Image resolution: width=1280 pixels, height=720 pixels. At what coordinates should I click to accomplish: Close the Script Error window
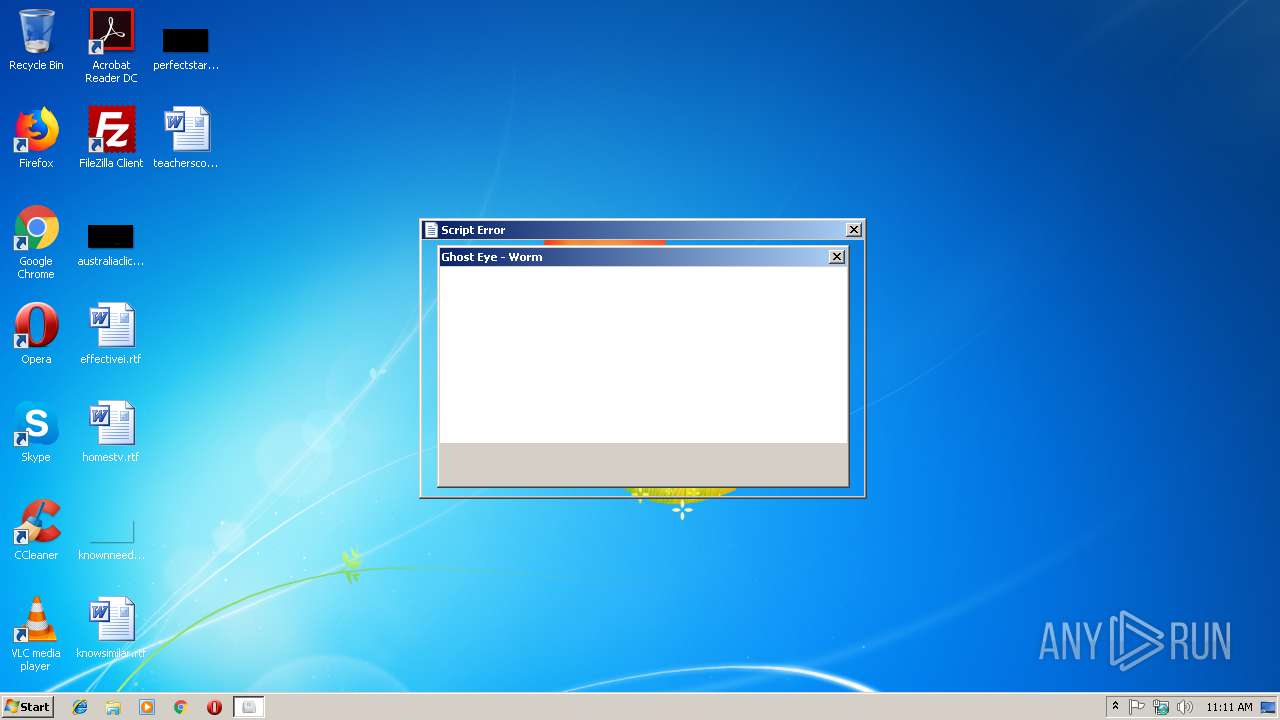tap(854, 230)
